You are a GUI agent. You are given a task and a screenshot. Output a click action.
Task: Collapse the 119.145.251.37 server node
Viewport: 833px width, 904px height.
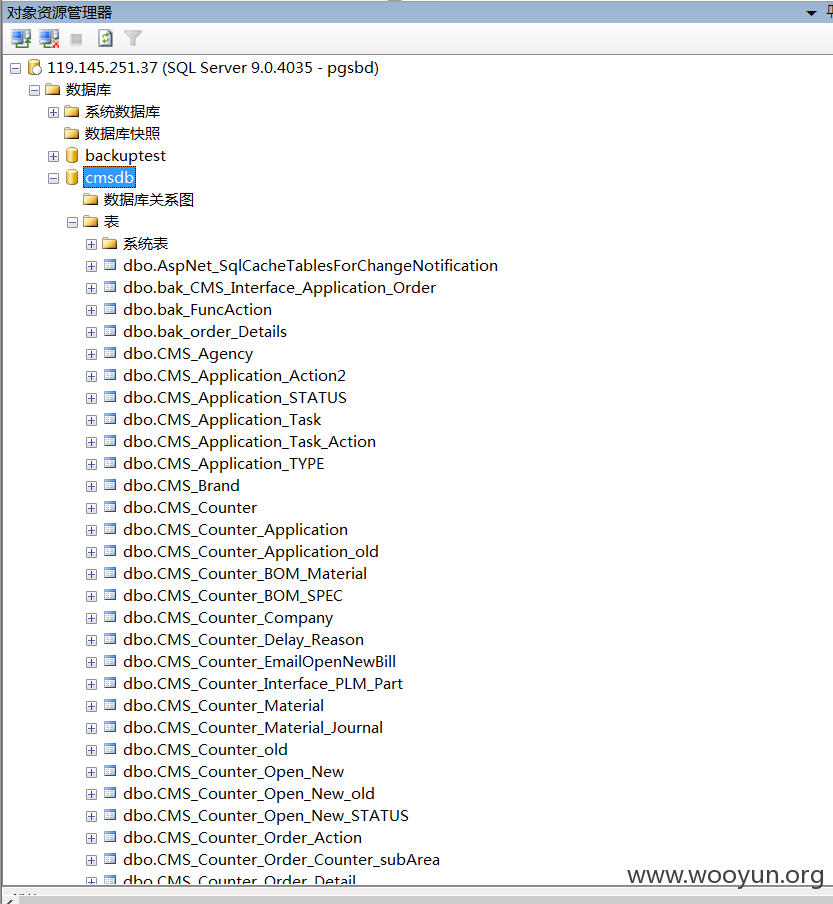(16, 69)
